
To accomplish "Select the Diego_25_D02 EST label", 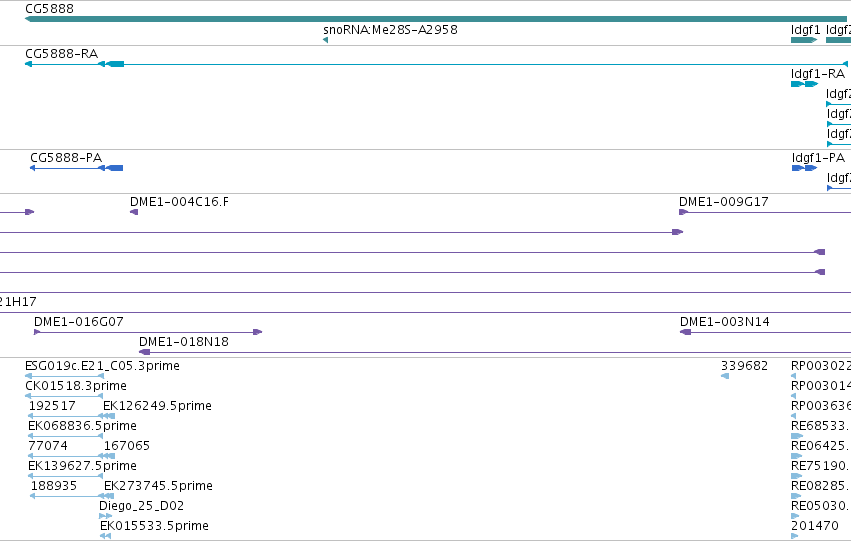I will click(x=141, y=506).
